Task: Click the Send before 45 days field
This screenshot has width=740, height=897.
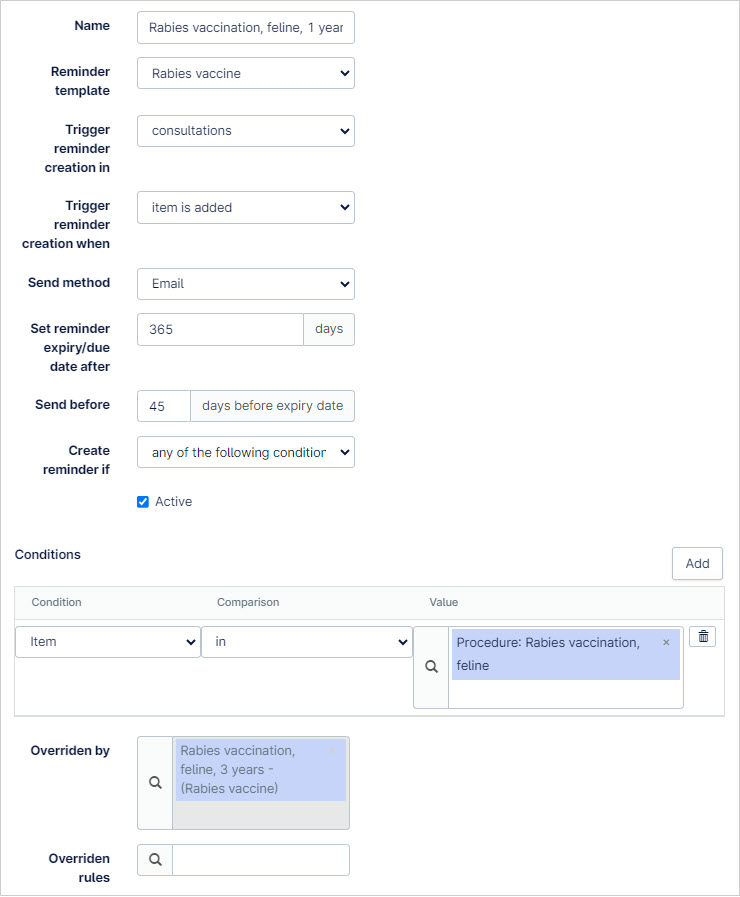Action: coord(164,406)
